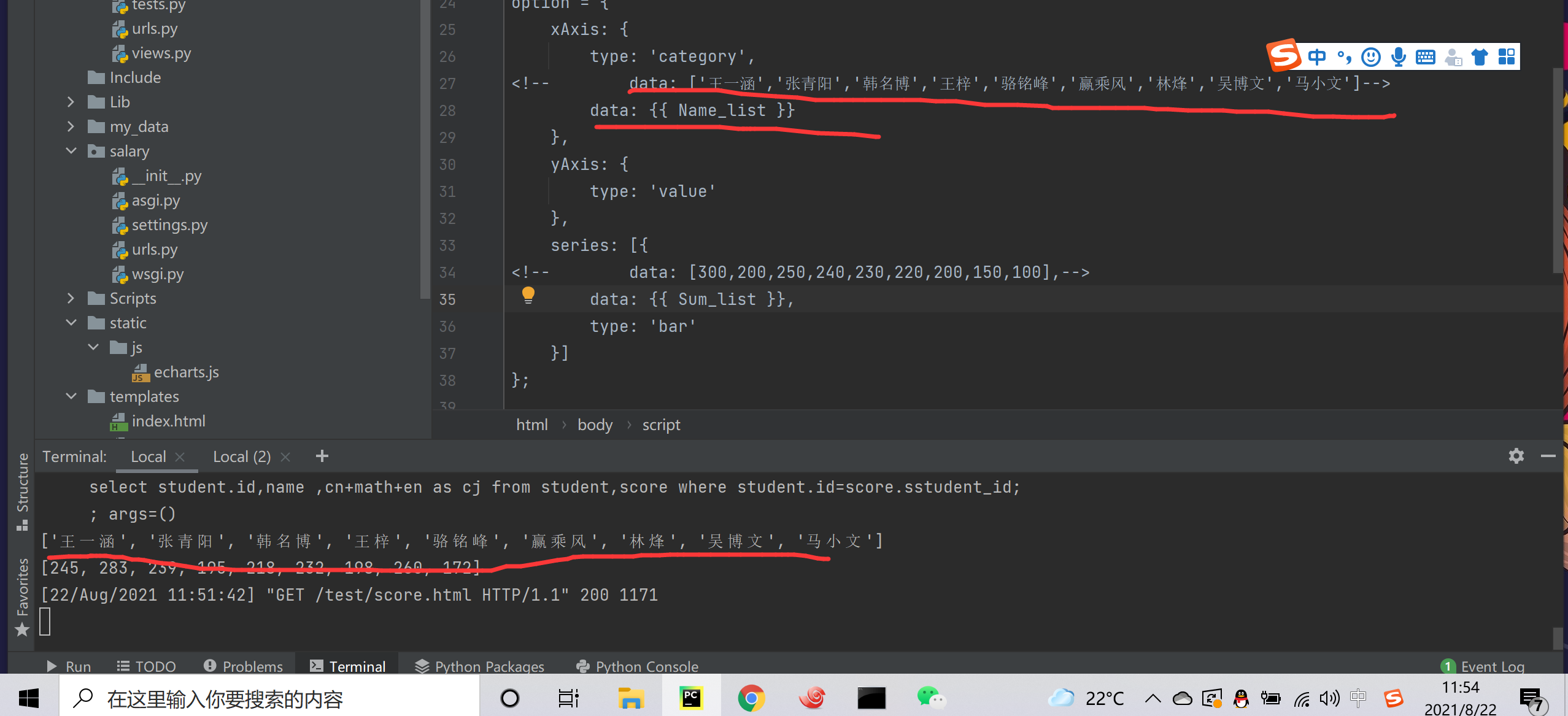Collapse the salary folder

coord(71,151)
